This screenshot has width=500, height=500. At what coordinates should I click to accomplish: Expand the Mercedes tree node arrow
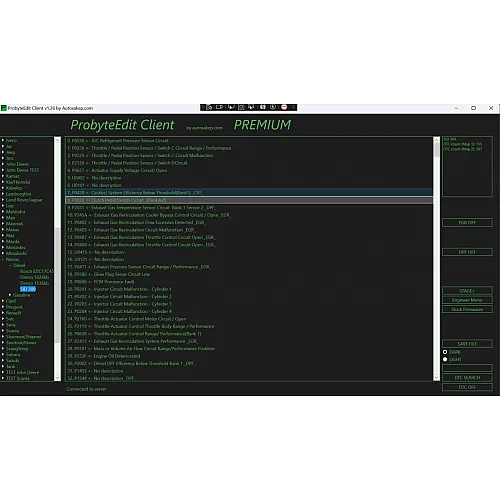click(x=3, y=247)
